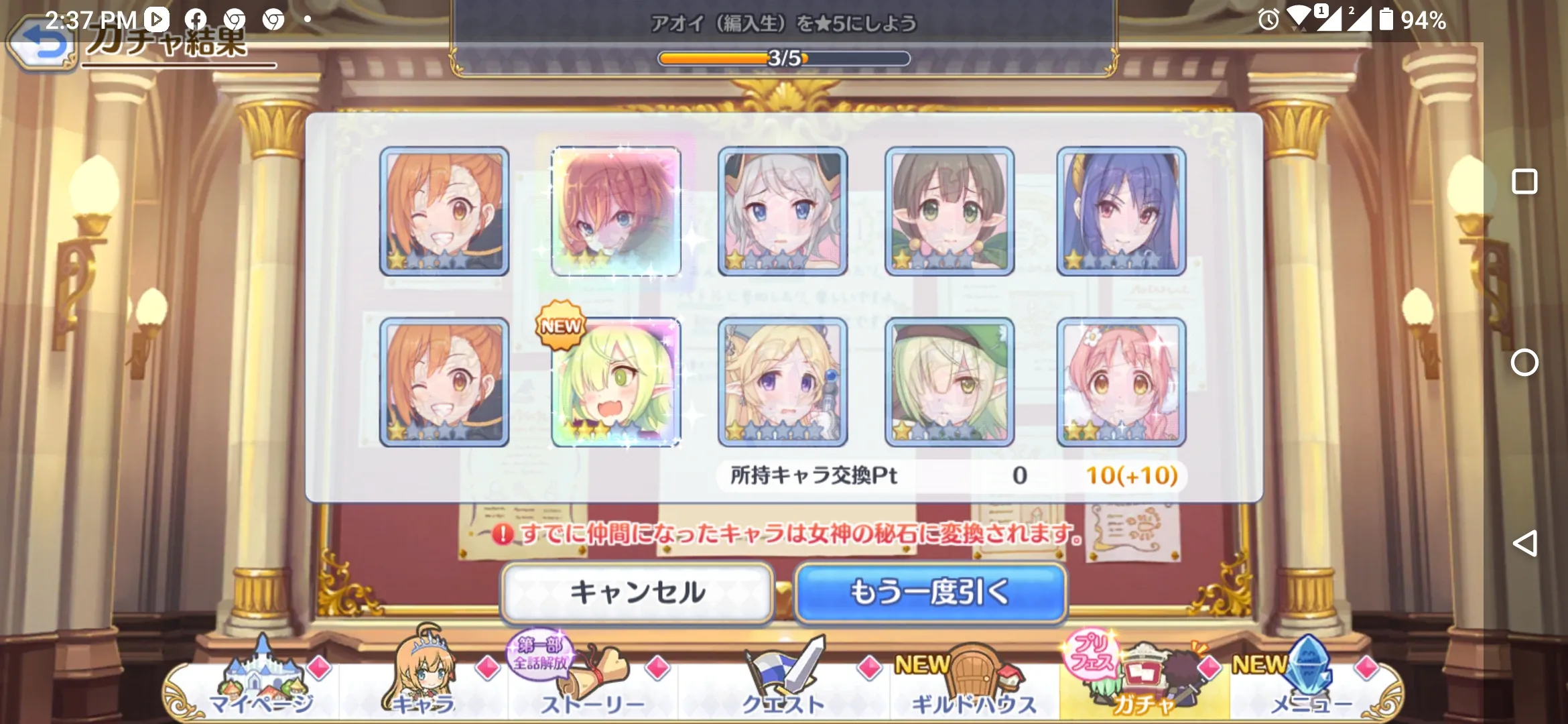Select the blonde elf character portrait

click(783, 382)
